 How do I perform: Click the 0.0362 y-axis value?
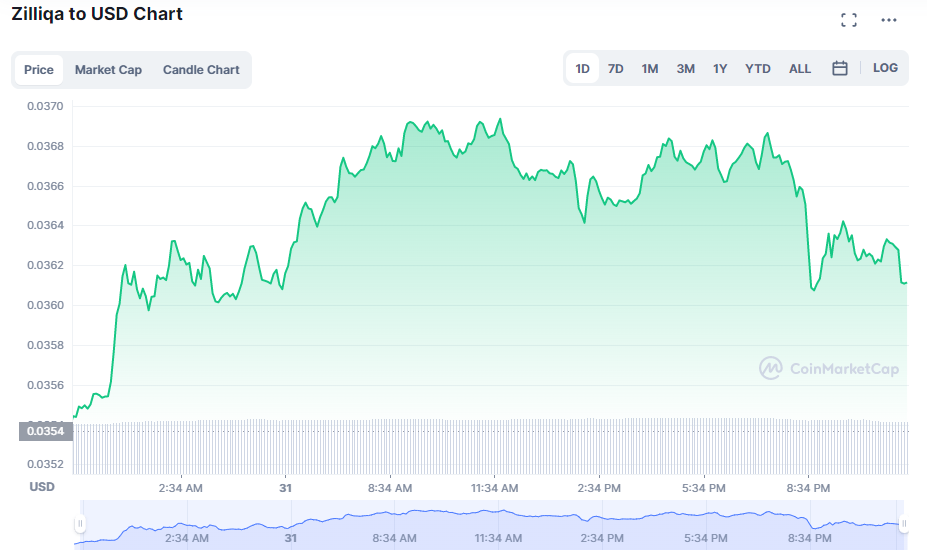pos(46,265)
